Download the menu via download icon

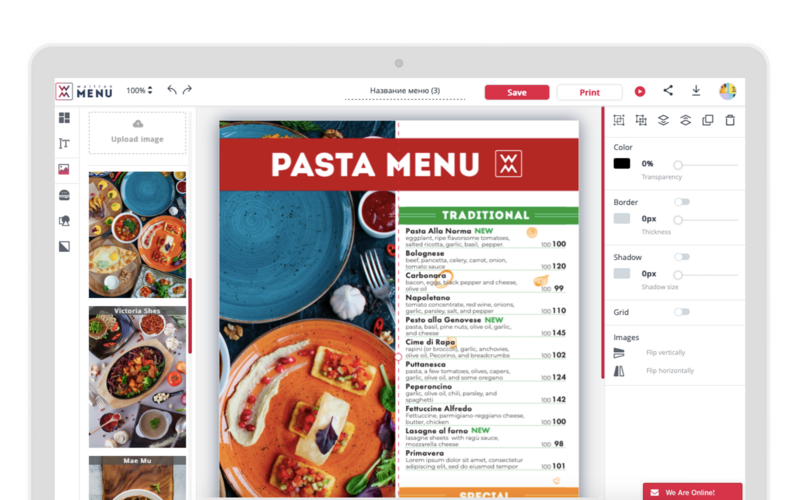[696, 91]
